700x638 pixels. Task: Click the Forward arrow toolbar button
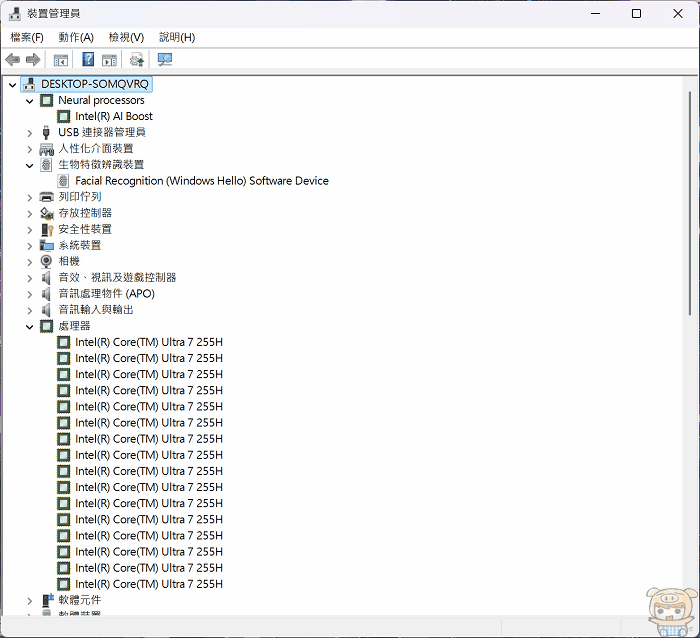(x=33, y=60)
